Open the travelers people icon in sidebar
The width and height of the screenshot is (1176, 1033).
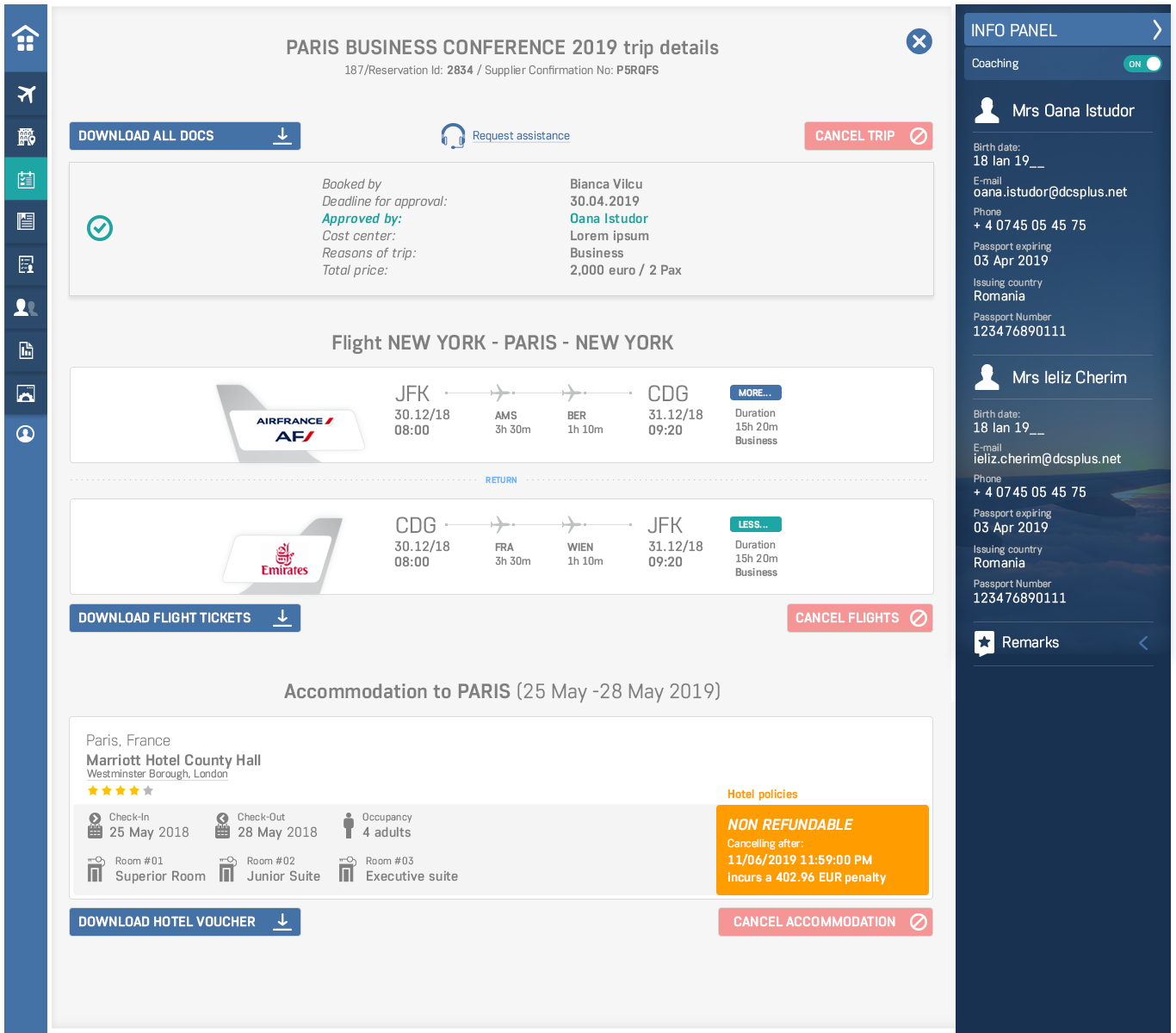pos(26,306)
